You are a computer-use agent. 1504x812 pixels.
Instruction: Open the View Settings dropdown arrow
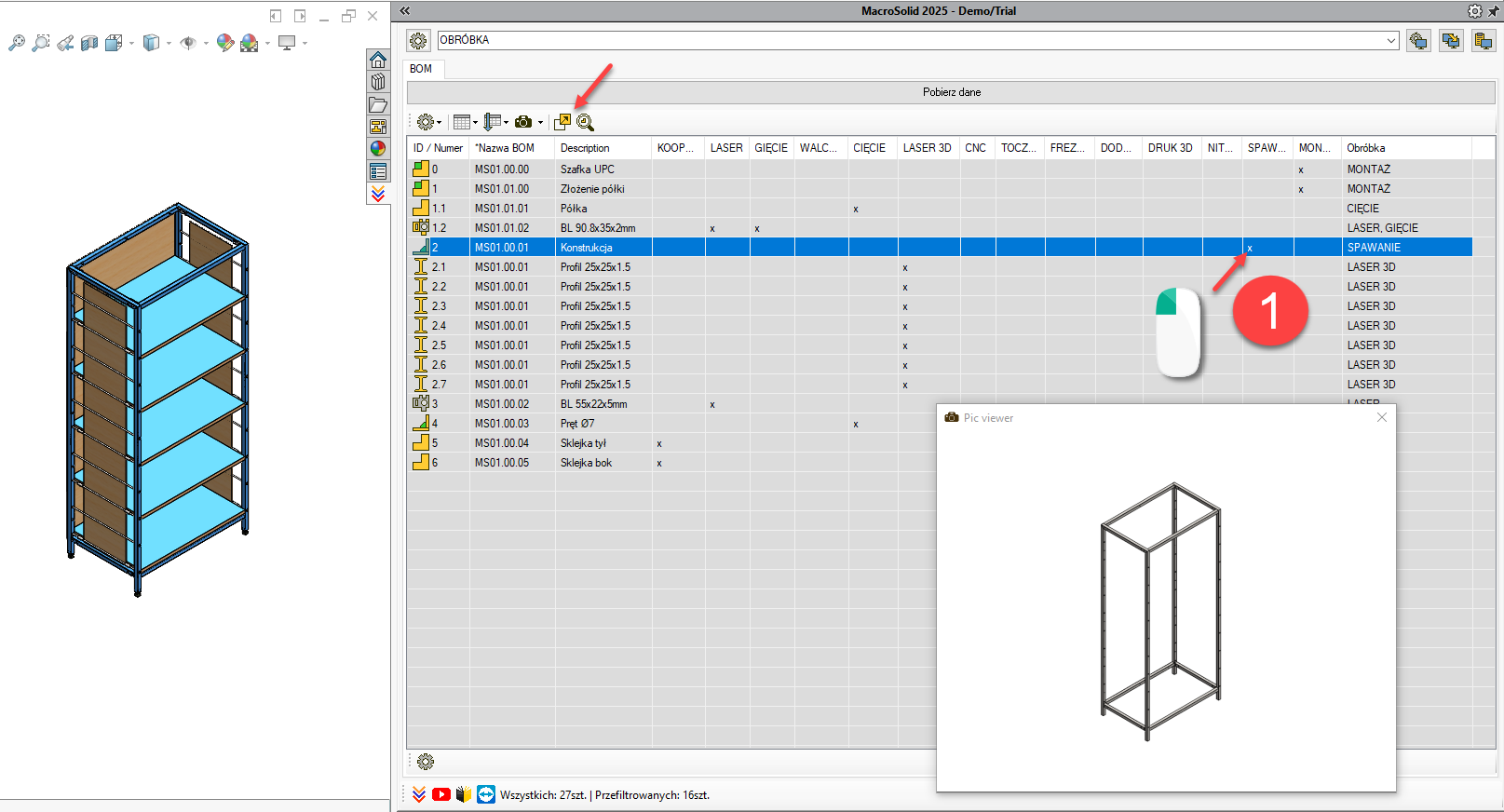305,43
